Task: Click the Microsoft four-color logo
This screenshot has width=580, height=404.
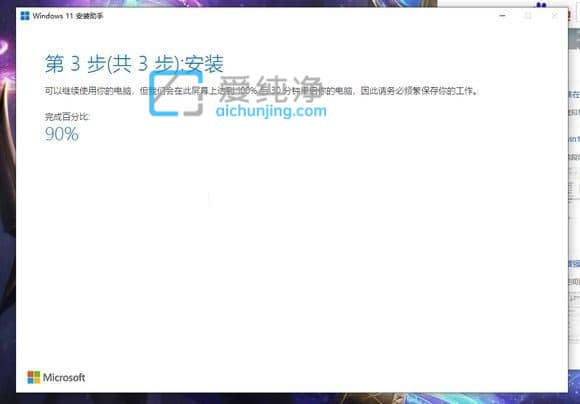Action: pos(34,377)
